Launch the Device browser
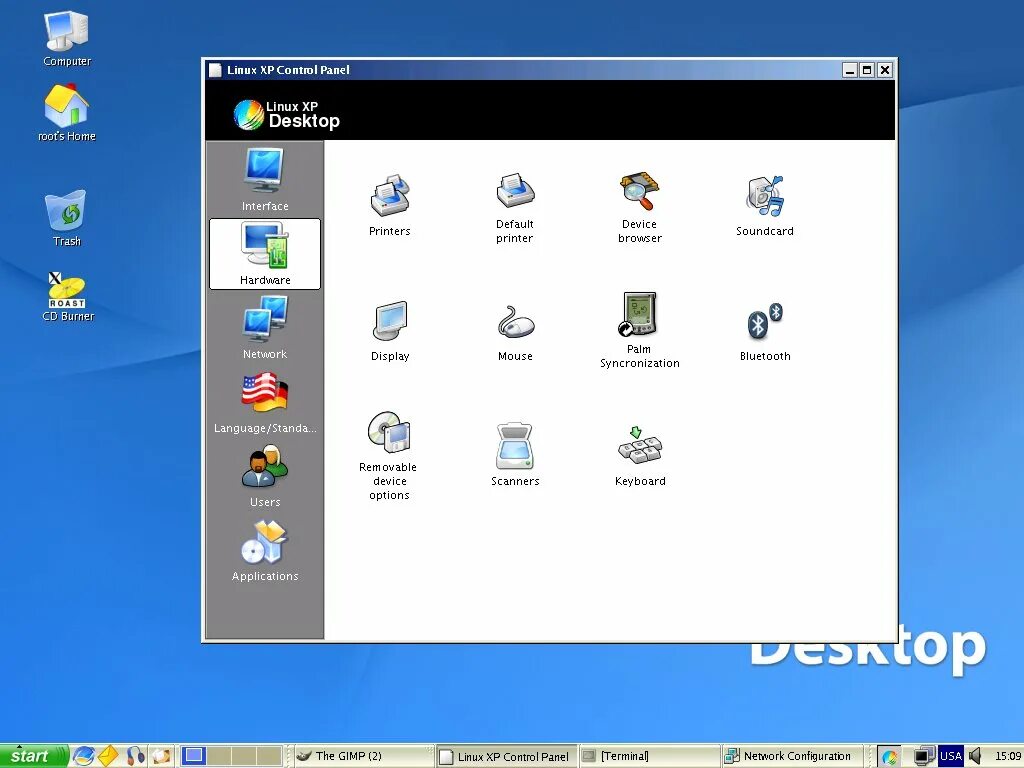Screen dimensions: 1024x768 click(639, 208)
